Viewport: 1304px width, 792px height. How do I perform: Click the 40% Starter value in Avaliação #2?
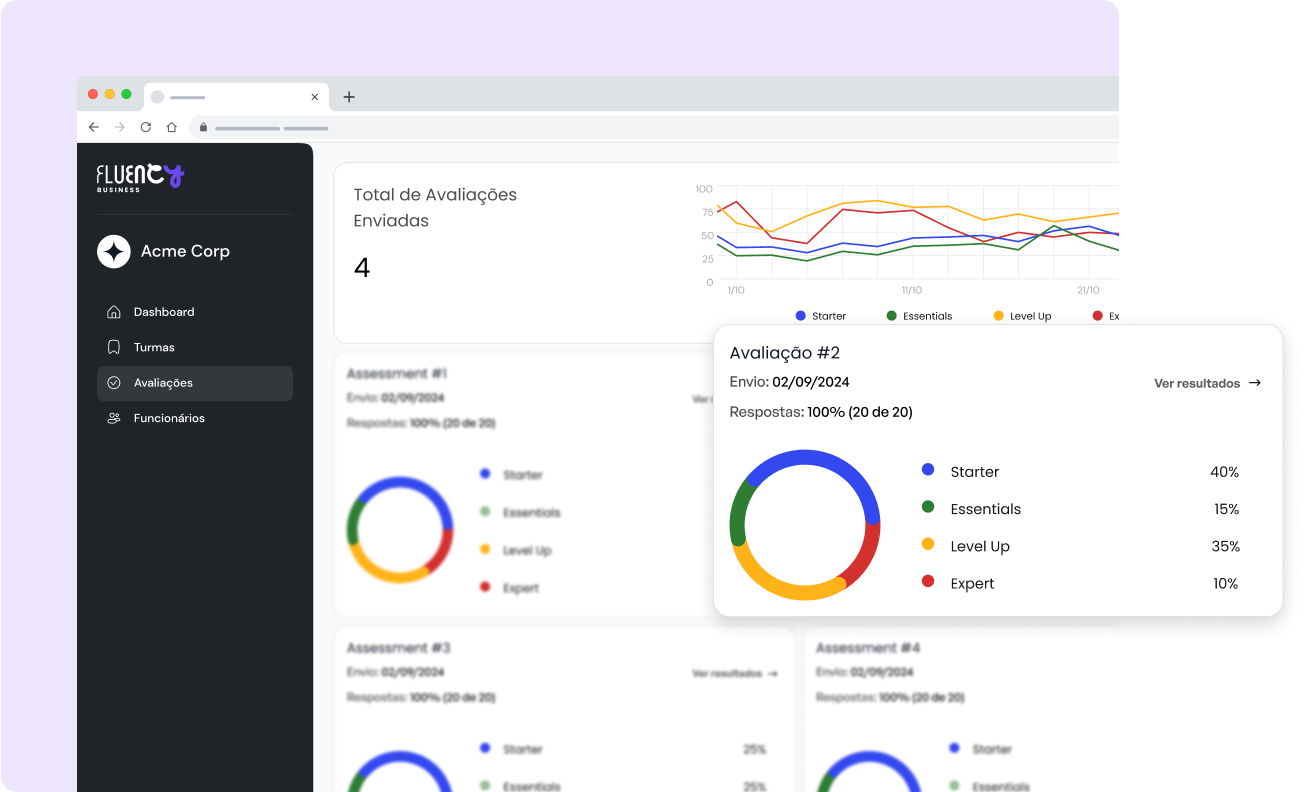coord(1225,472)
